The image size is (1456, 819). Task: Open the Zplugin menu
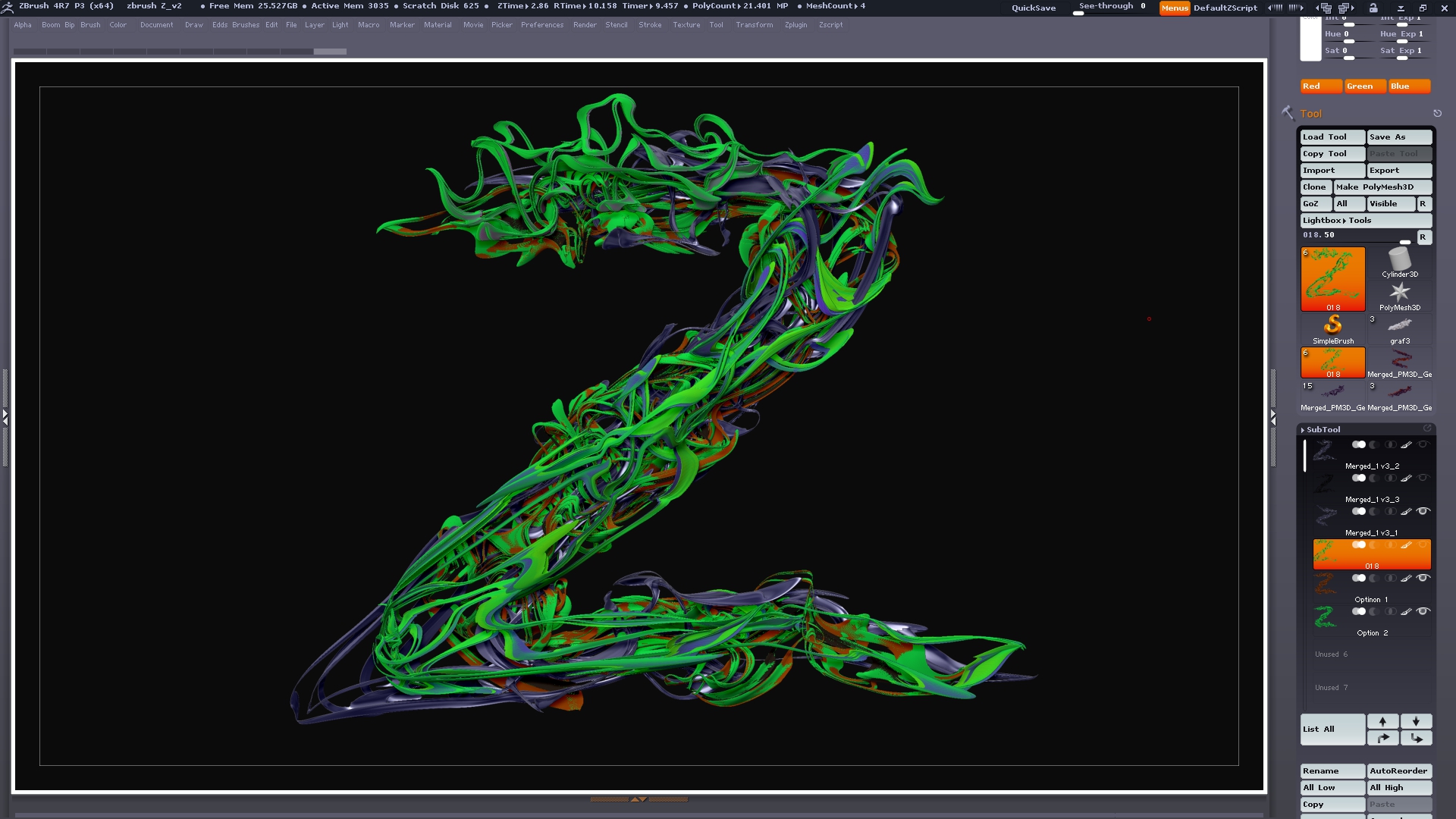[795, 25]
